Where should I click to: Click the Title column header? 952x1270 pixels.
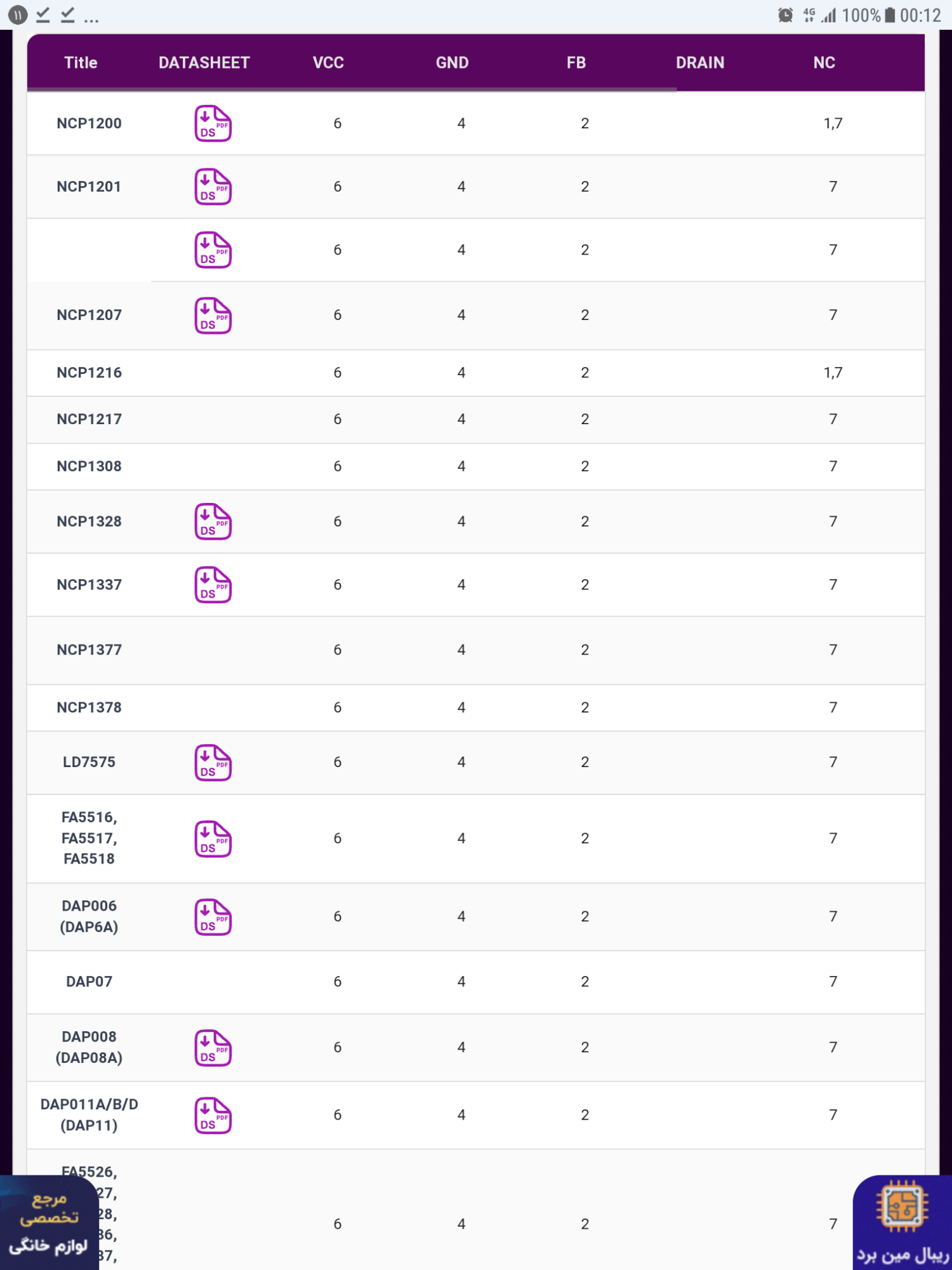point(81,62)
